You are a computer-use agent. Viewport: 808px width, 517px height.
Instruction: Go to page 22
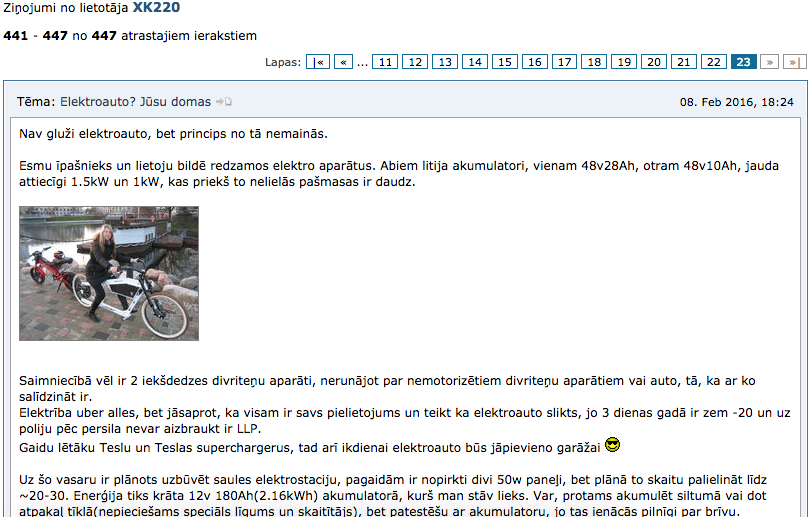714,62
